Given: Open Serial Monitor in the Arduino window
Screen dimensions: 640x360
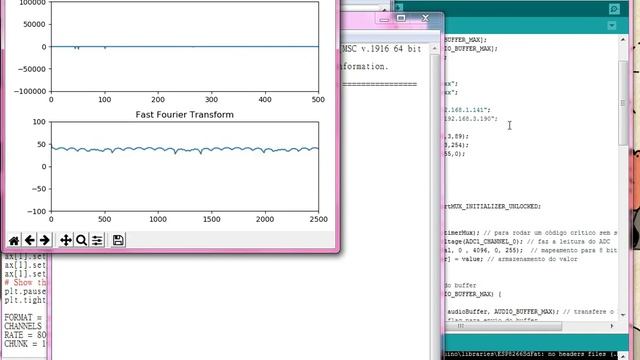Looking at the screenshot, I should 614,9.
